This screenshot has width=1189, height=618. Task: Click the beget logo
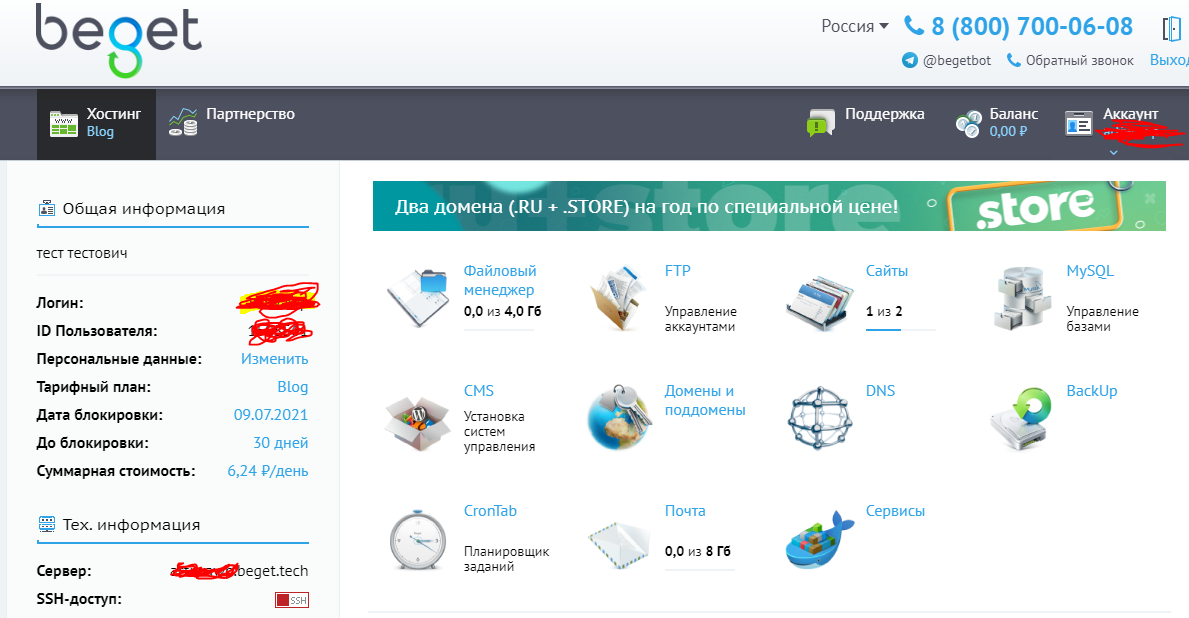click(118, 41)
